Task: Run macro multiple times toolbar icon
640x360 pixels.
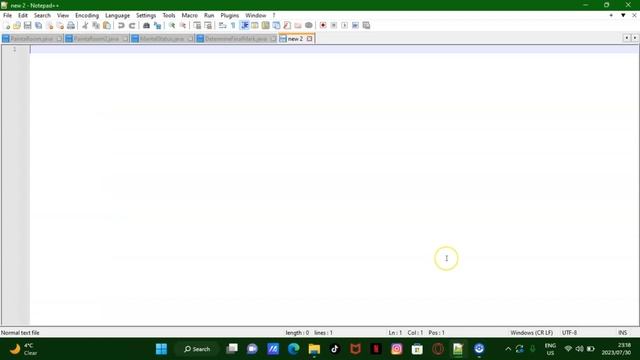Action: click(x=356, y=25)
